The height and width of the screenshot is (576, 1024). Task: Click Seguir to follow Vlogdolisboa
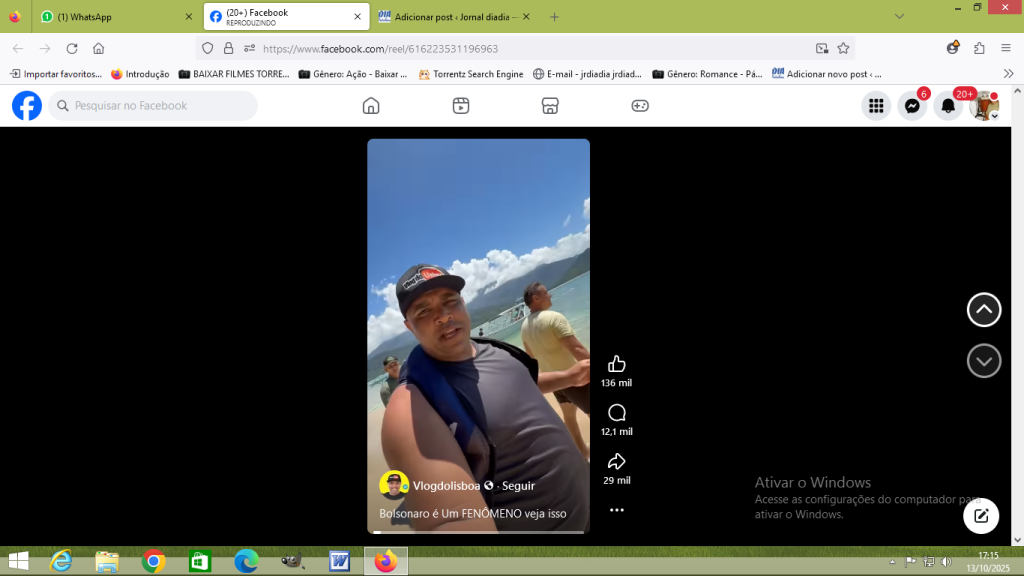[518, 486]
